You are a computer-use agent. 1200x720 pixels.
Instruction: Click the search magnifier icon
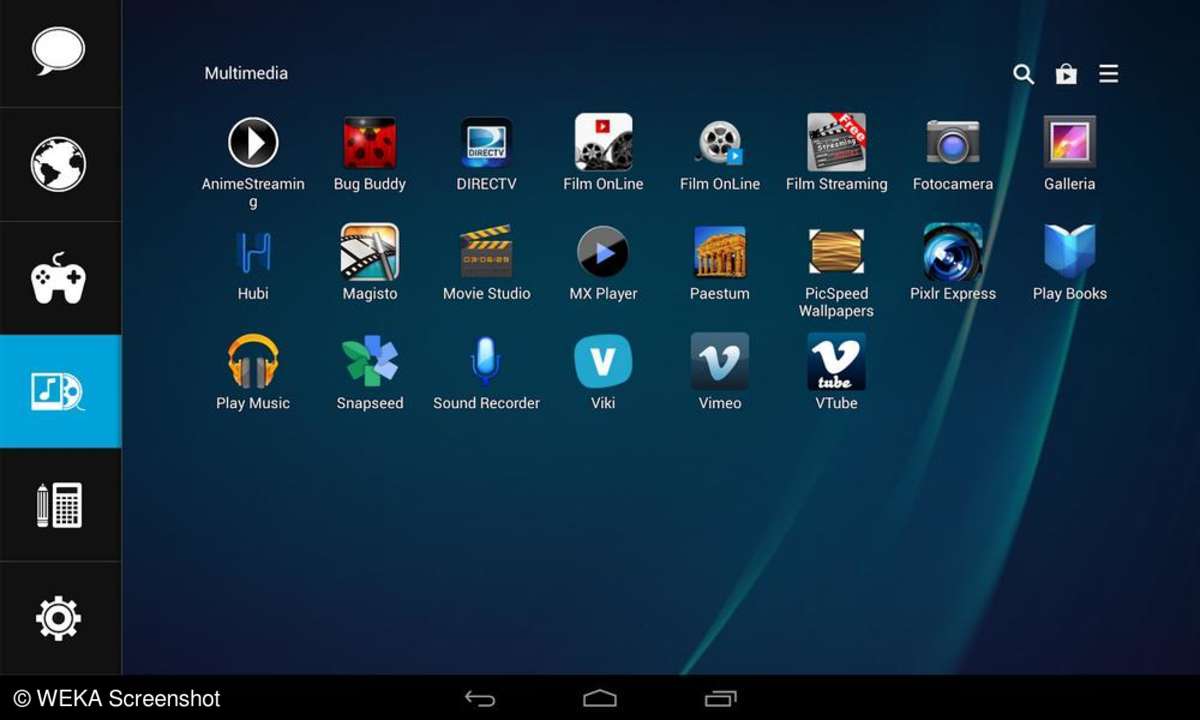1023,74
